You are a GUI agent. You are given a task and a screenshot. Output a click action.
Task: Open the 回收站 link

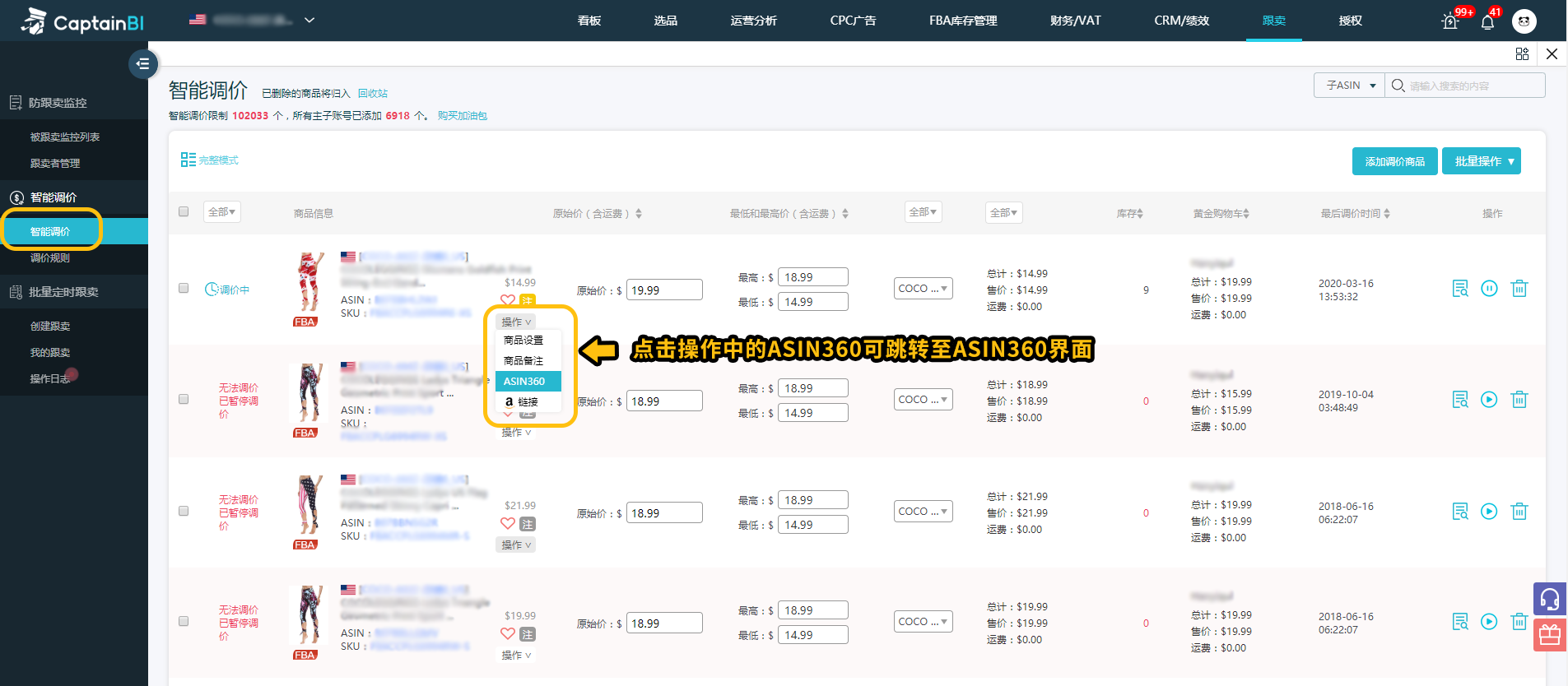click(373, 94)
